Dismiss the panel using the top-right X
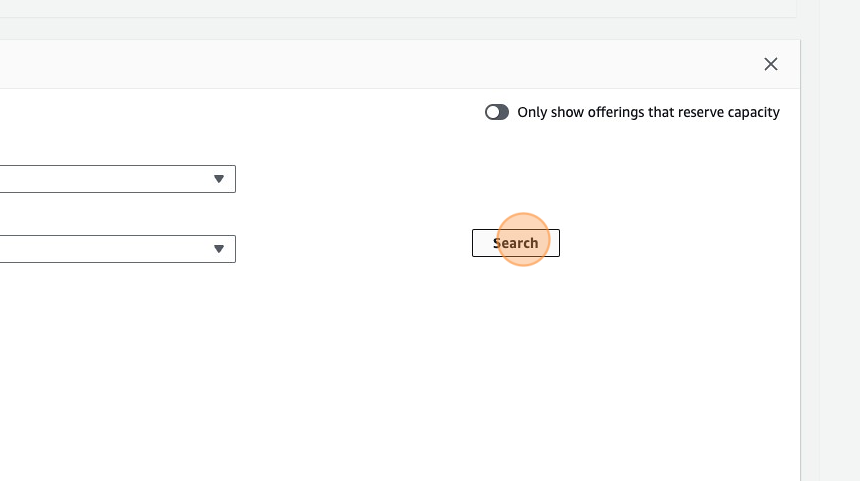Viewport: 860px width, 481px height. click(771, 64)
